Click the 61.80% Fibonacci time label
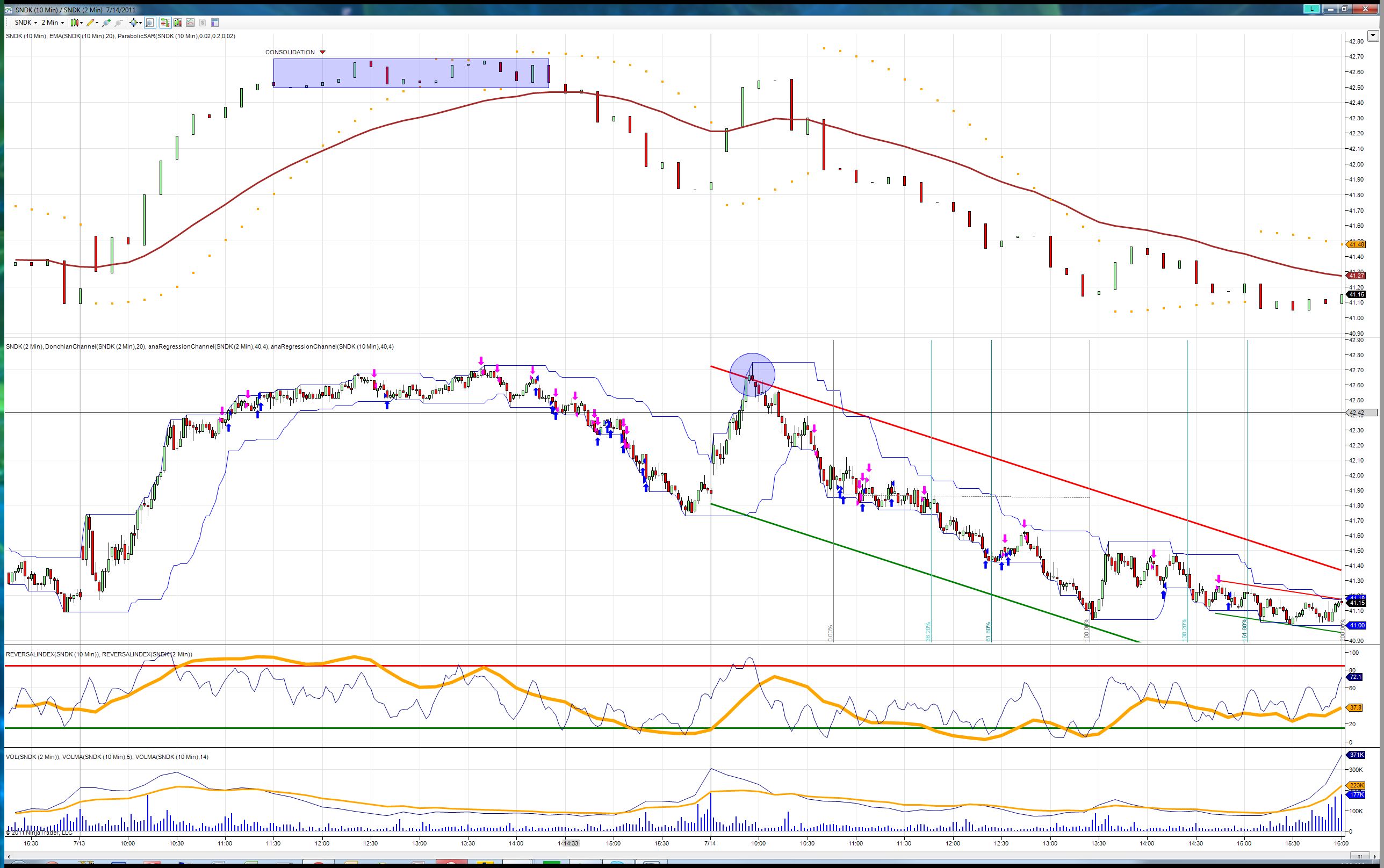Viewport: 1384px width, 868px height. click(x=988, y=632)
